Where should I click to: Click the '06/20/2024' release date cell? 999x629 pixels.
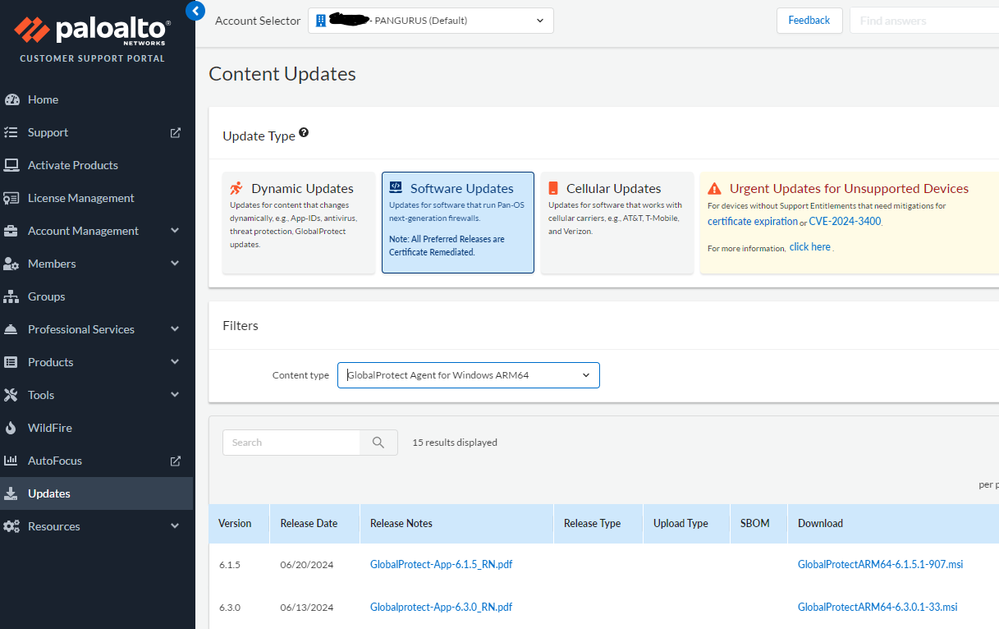click(306, 565)
